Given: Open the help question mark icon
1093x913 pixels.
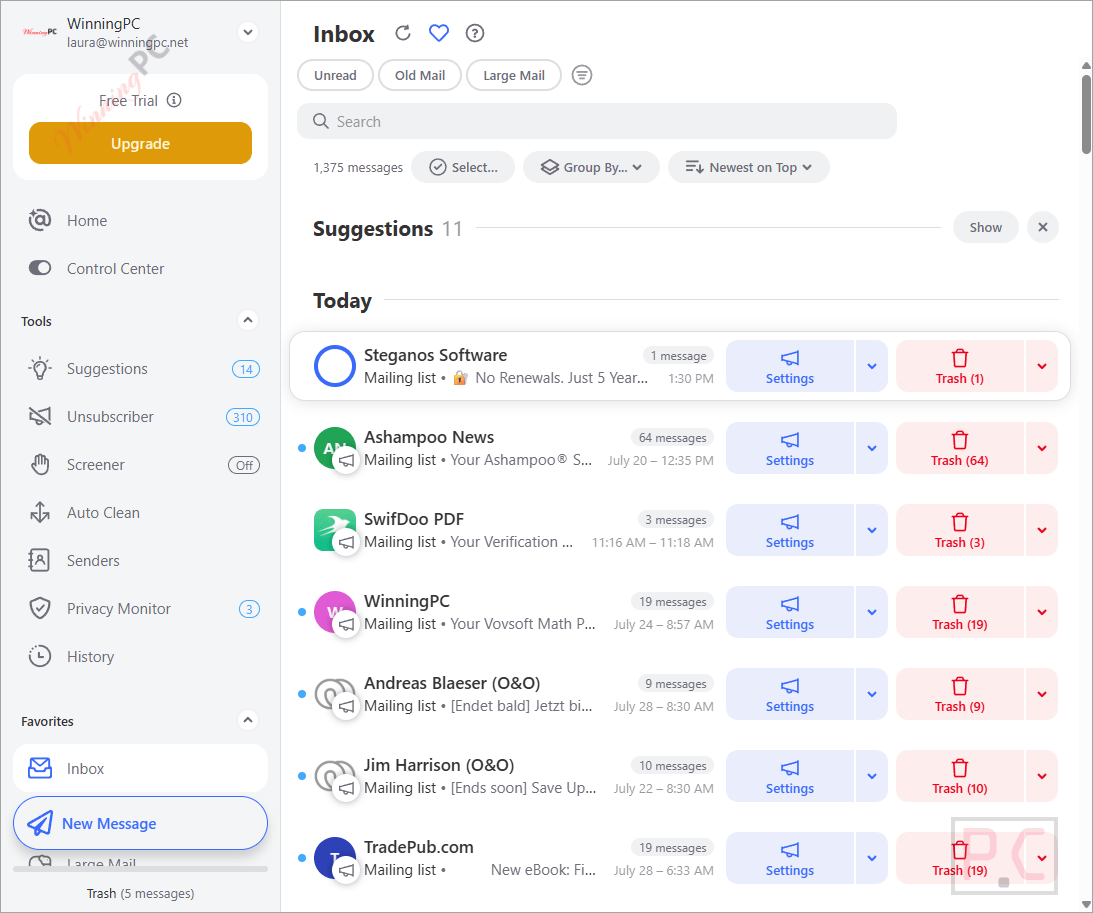Looking at the screenshot, I should (x=475, y=33).
